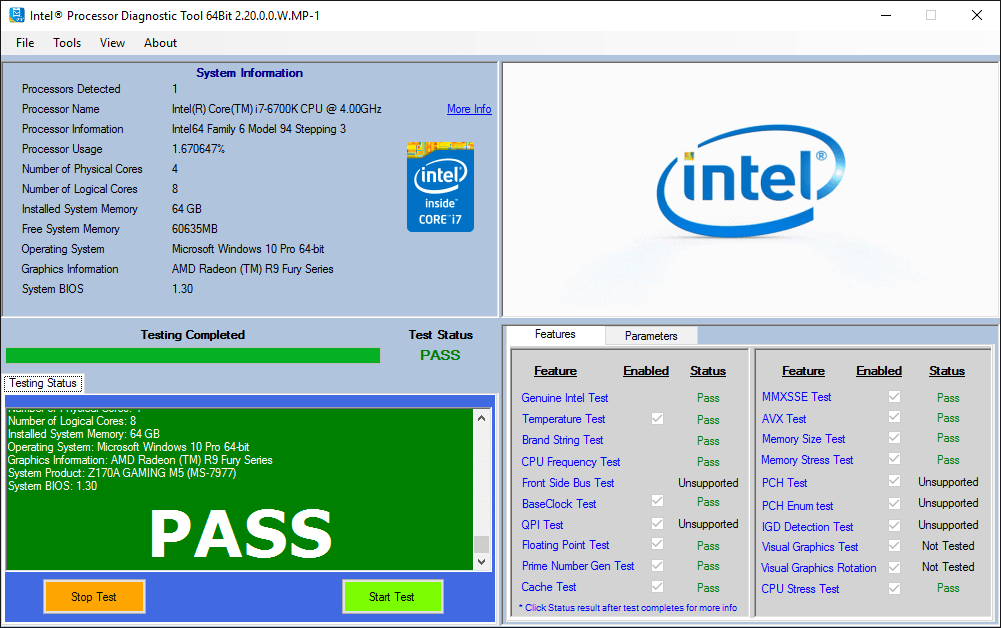Open the CPU Frequency Test feature link
1001x628 pixels.
pyautogui.click(x=571, y=461)
